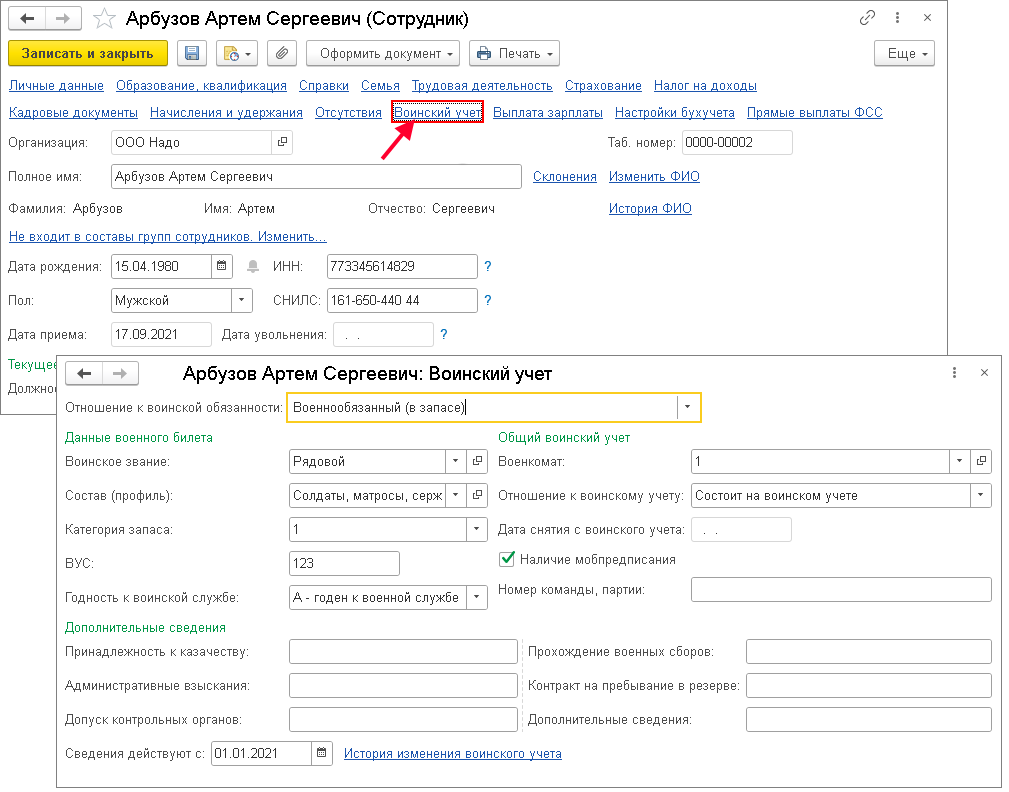Open the Воинский учет section link
This screenshot has width=1009, height=792.
[x=438, y=113]
